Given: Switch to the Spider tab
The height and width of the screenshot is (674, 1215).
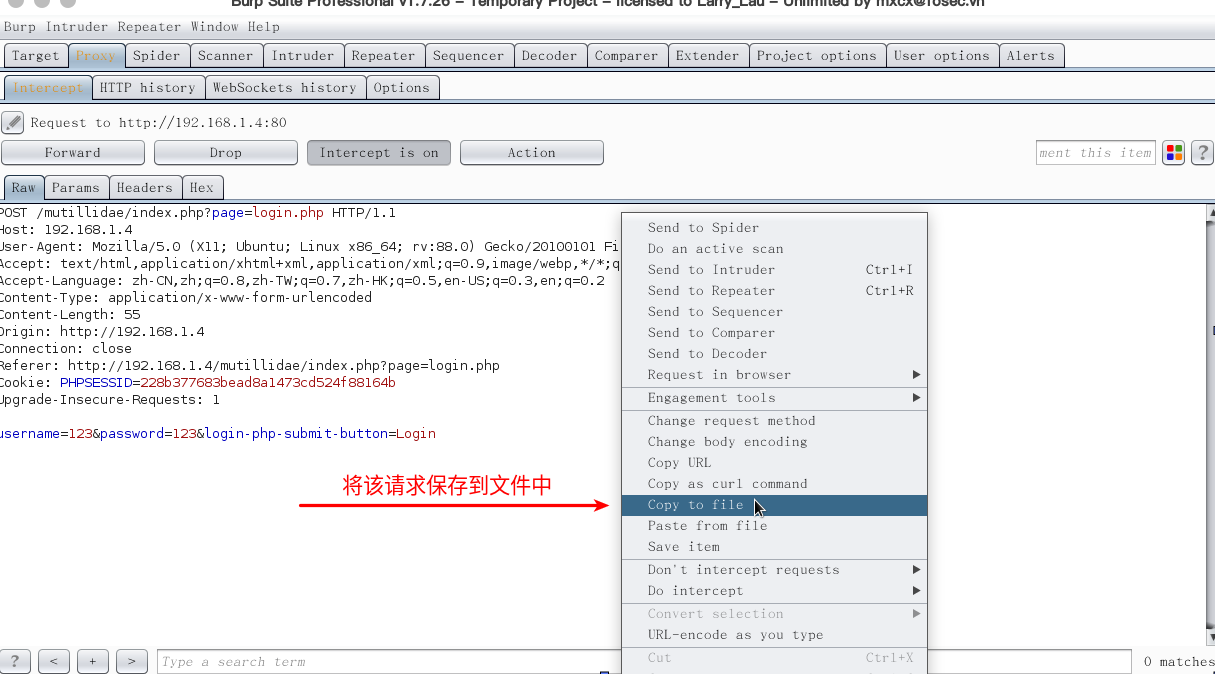Looking at the screenshot, I should click(x=157, y=56).
